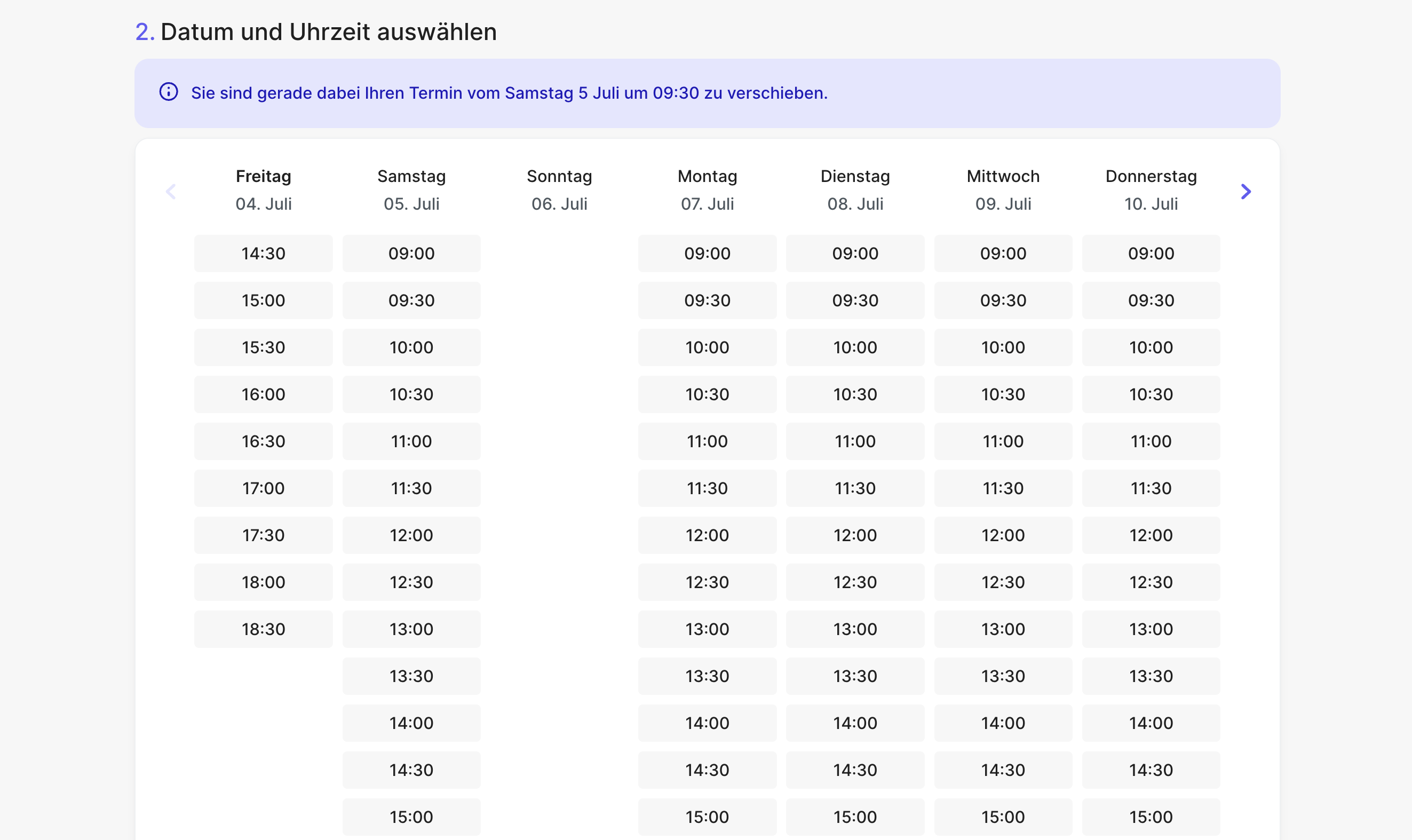1412x840 pixels.
Task: Open the next week with the right arrow
Action: coord(1246,192)
